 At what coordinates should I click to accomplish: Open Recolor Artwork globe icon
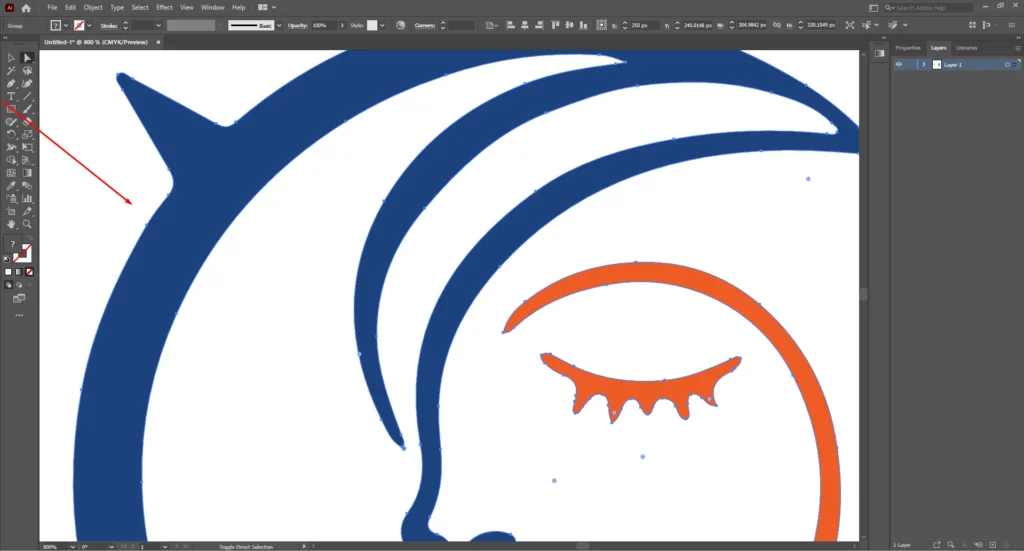[x=400, y=25]
